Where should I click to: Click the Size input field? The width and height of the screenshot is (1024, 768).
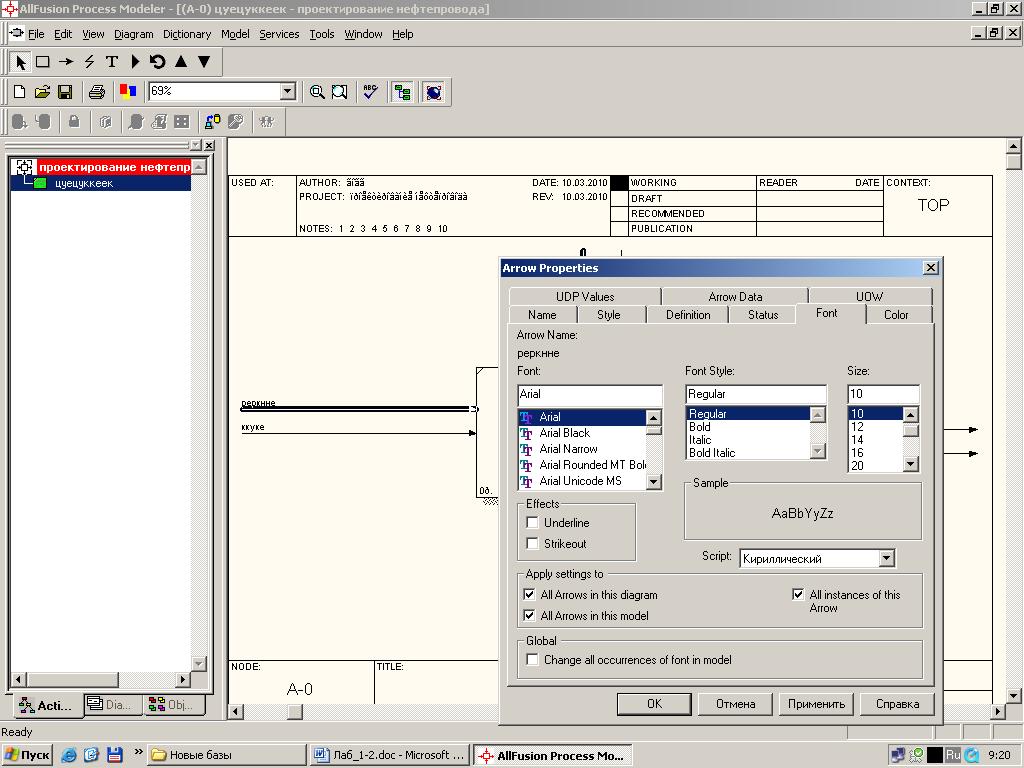[883, 394]
